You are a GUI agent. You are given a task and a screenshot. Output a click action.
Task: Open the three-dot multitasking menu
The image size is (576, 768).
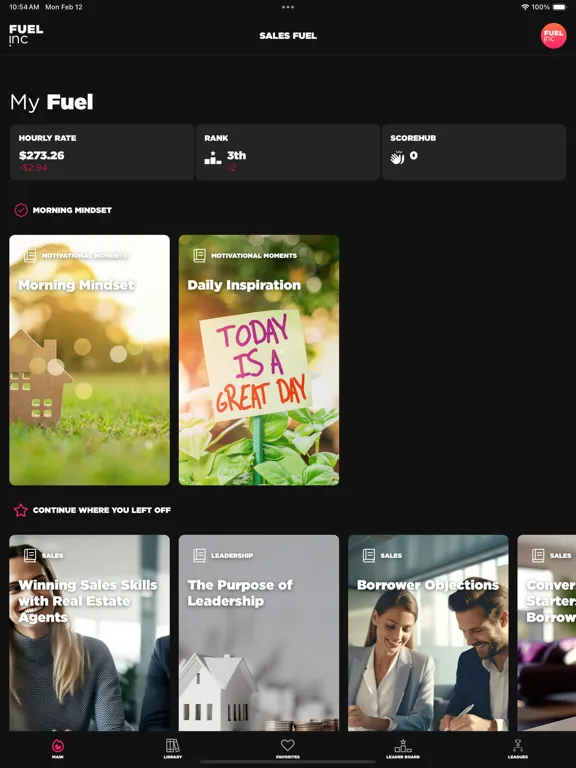[x=288, y=7]
